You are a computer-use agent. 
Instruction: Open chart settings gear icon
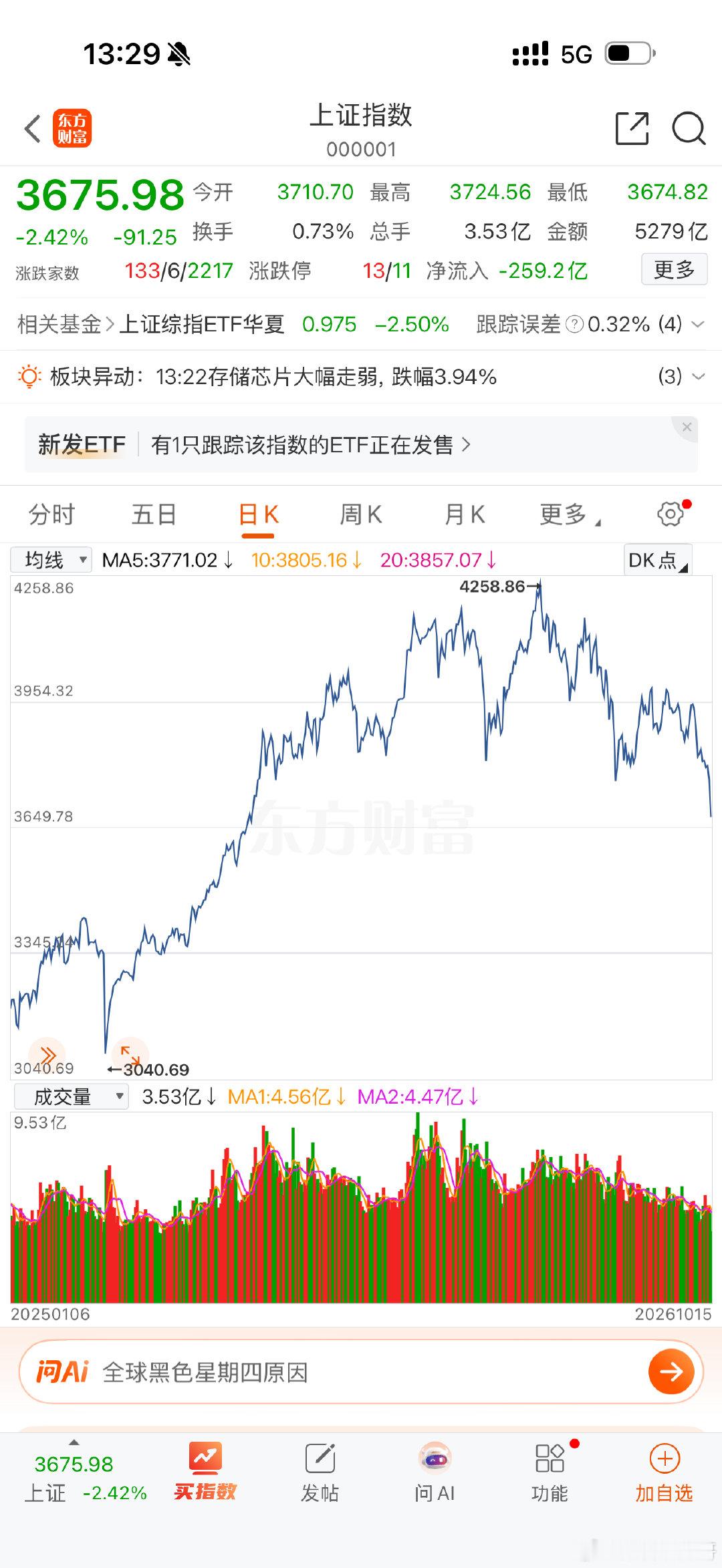(671, 514)
